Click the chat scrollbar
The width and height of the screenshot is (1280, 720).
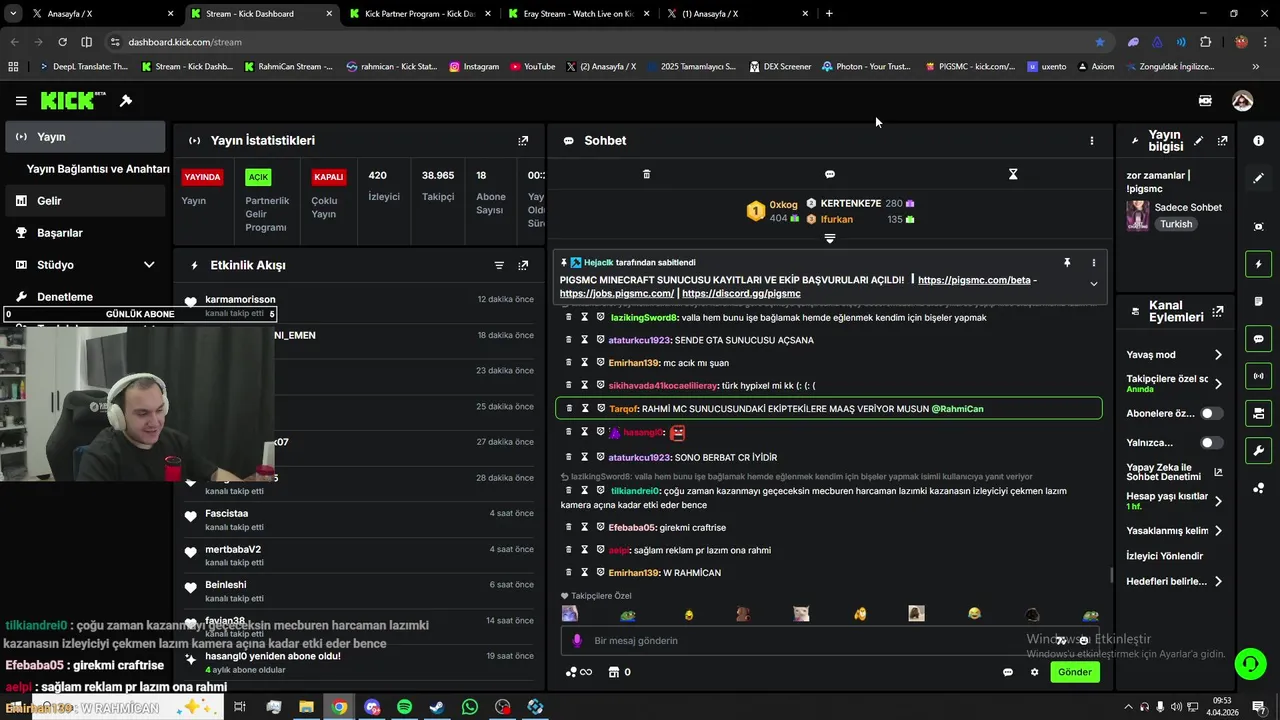tap(1110, 575)
